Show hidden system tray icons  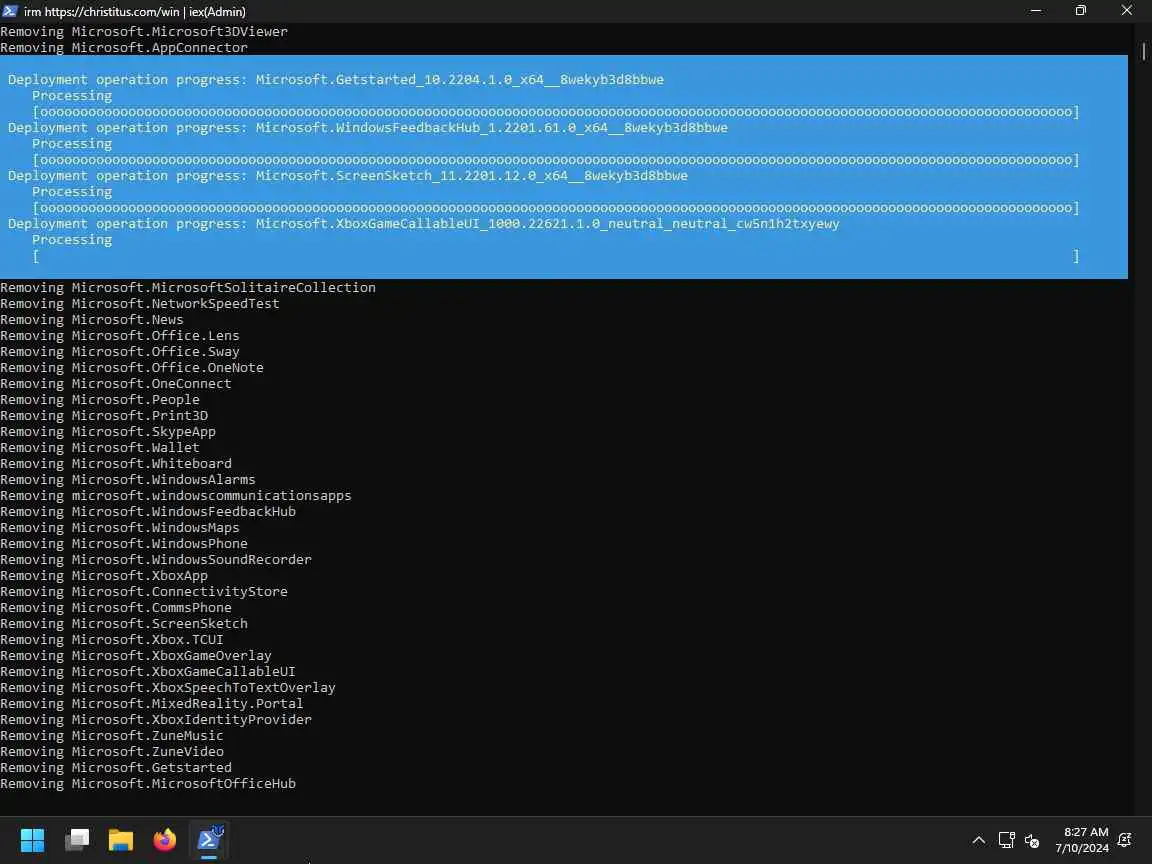[x=979, y=840]
